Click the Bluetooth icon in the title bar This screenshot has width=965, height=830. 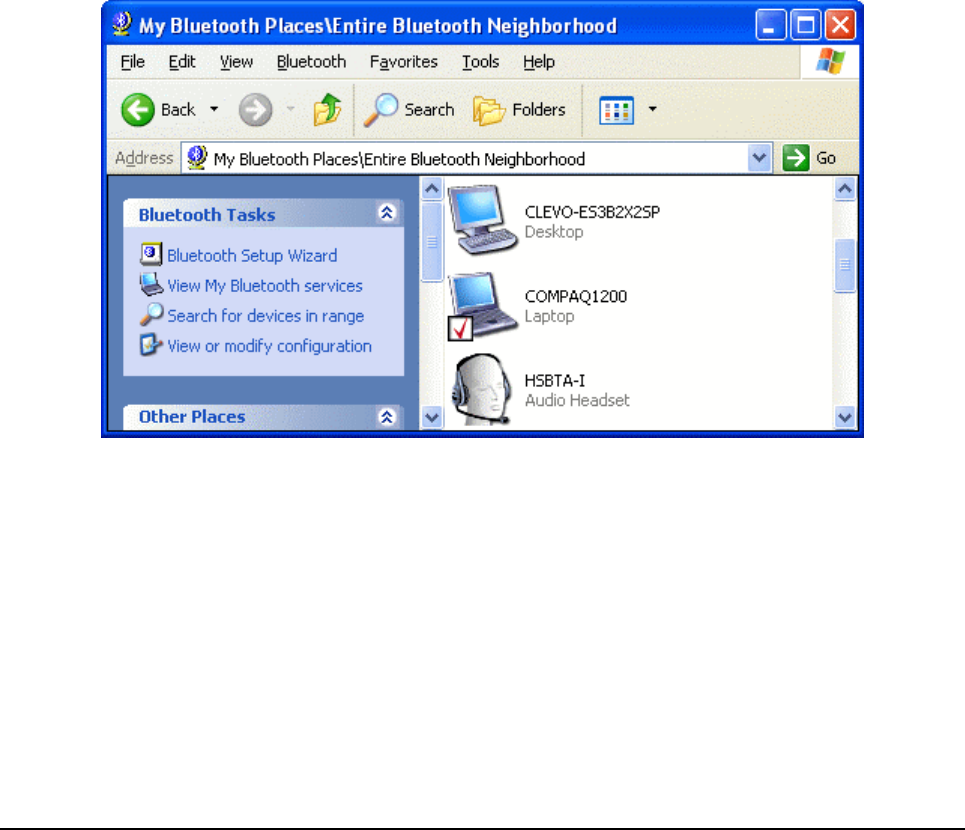122,25
